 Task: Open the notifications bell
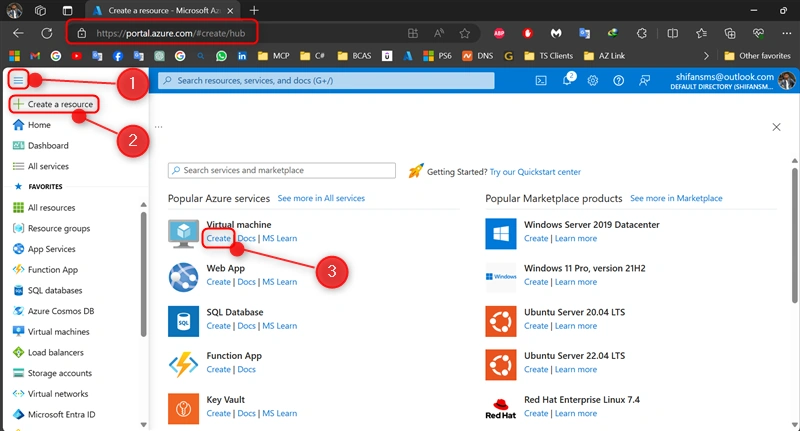point(567,80)
